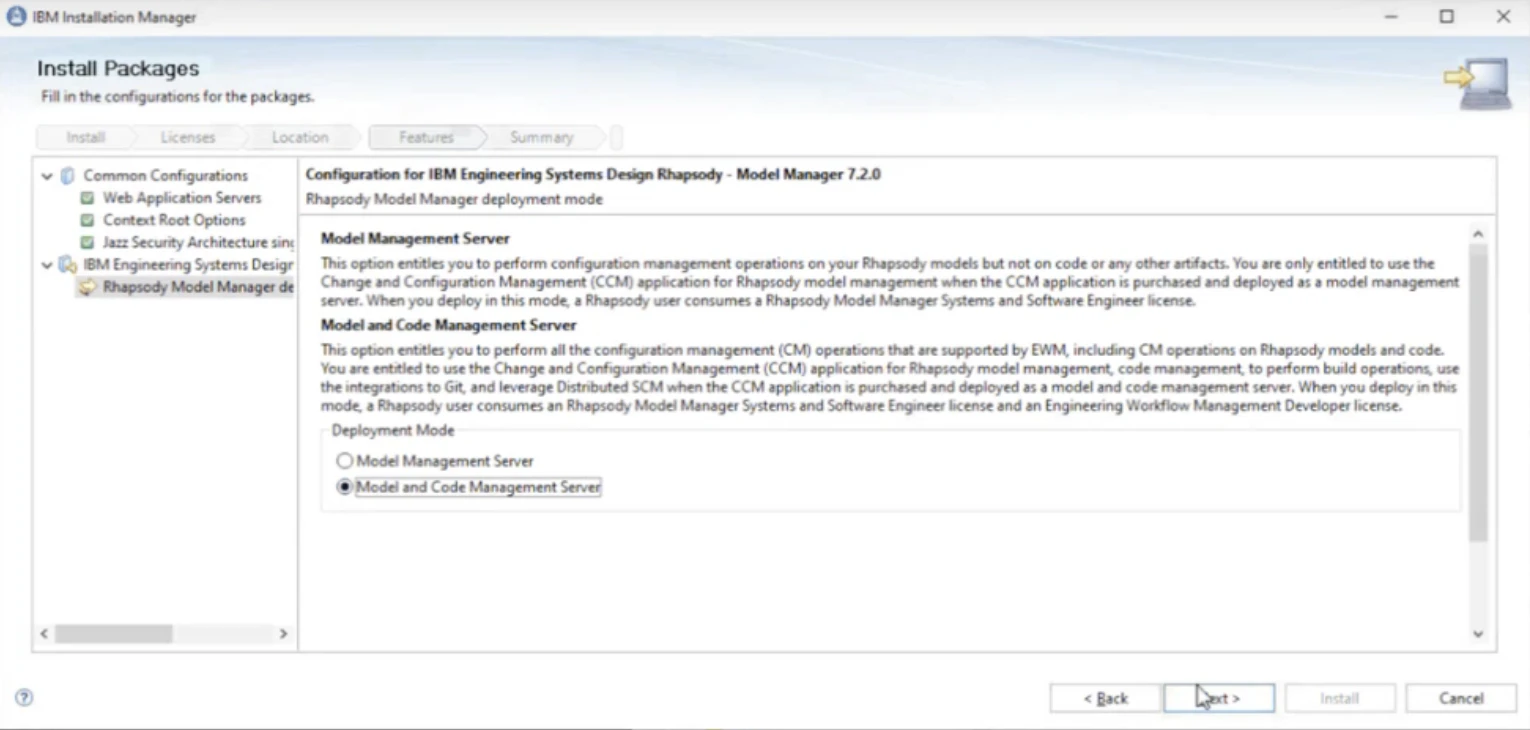Viewport: 1530px width, 730px height.
Task: Click the 'Configuration for IBM Engineering Systems Design' heading
Action: tap(593, 174)
